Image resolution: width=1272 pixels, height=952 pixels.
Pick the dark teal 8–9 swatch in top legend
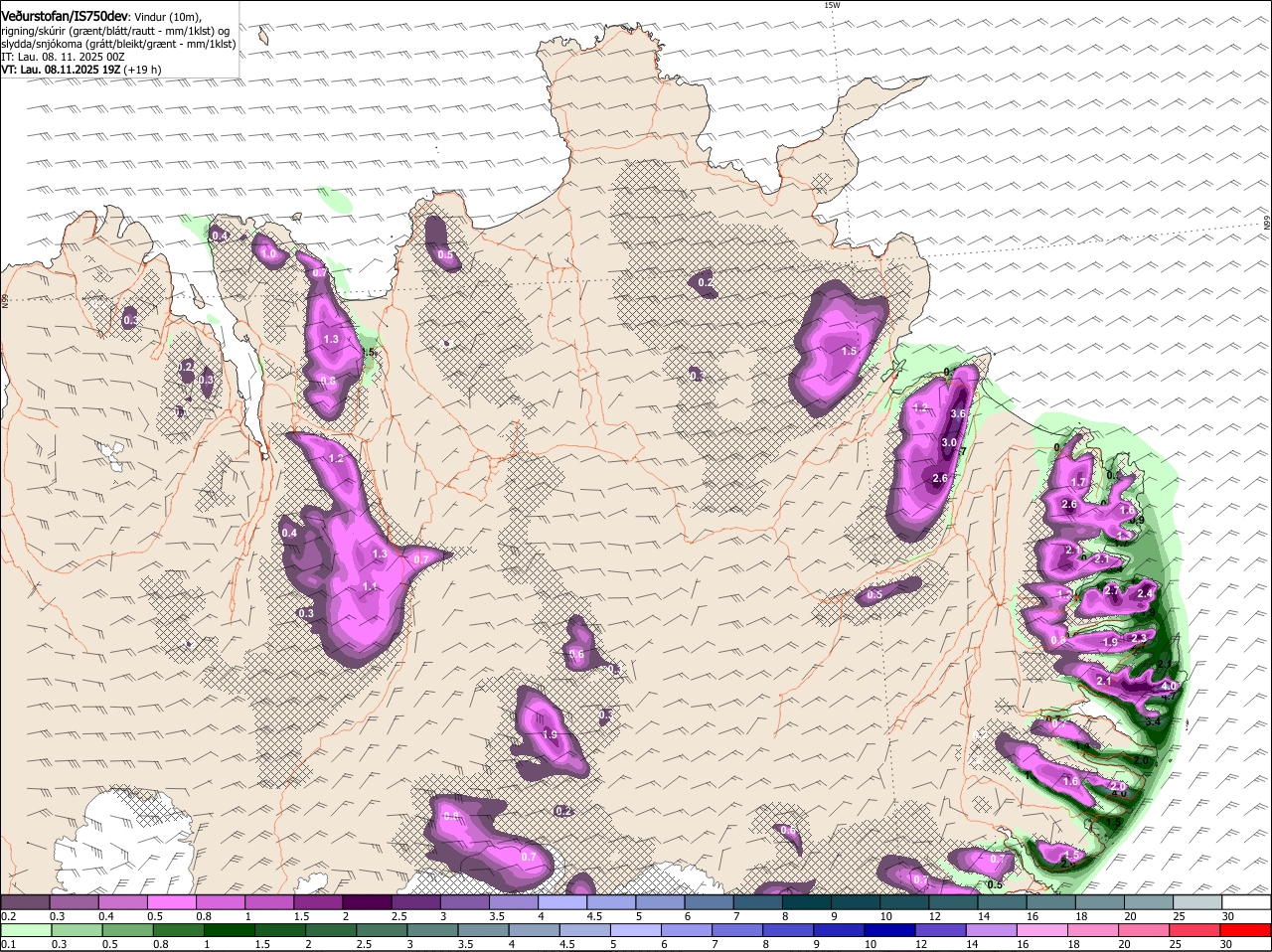808,902
